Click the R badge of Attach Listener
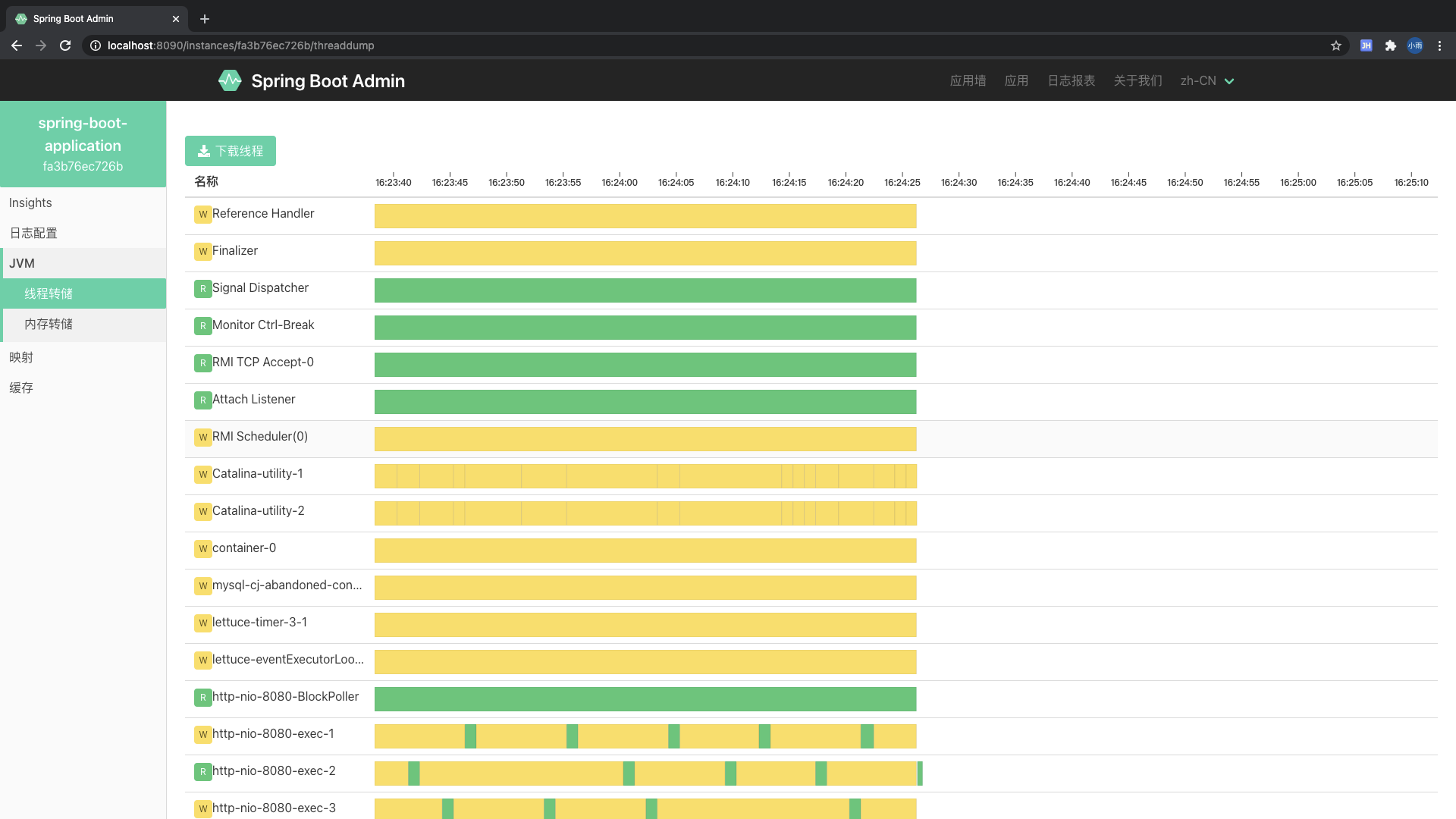This screenshot has height=819, width=1456. point(202,400)
